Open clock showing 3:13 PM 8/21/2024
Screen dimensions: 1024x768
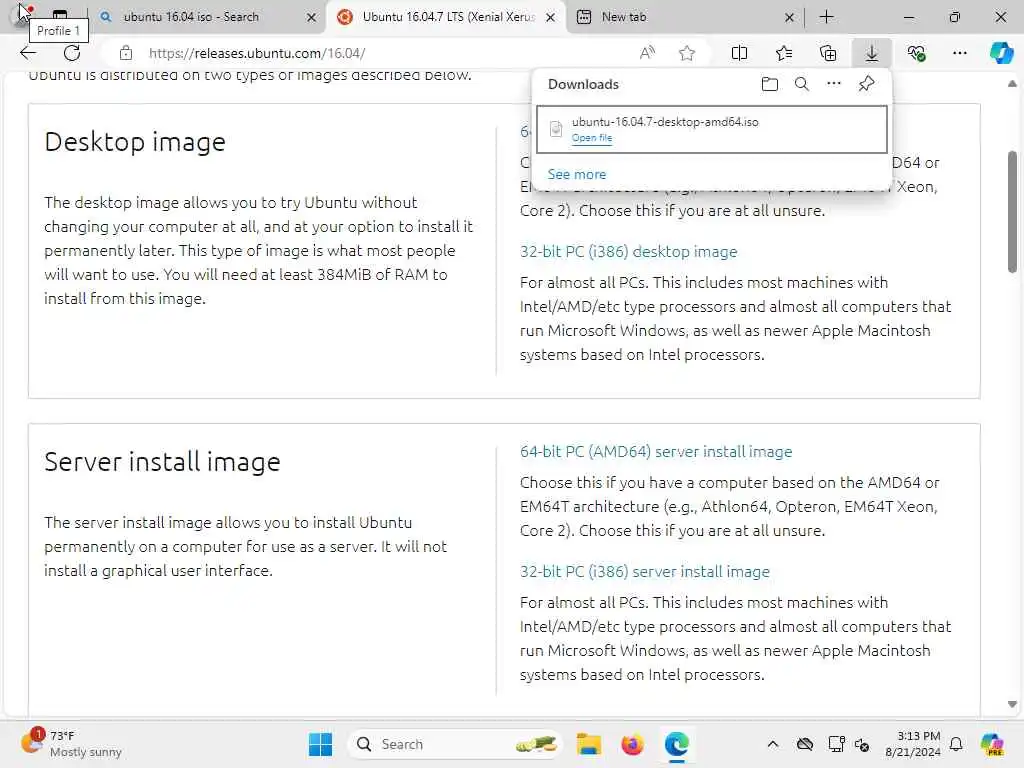912,744
